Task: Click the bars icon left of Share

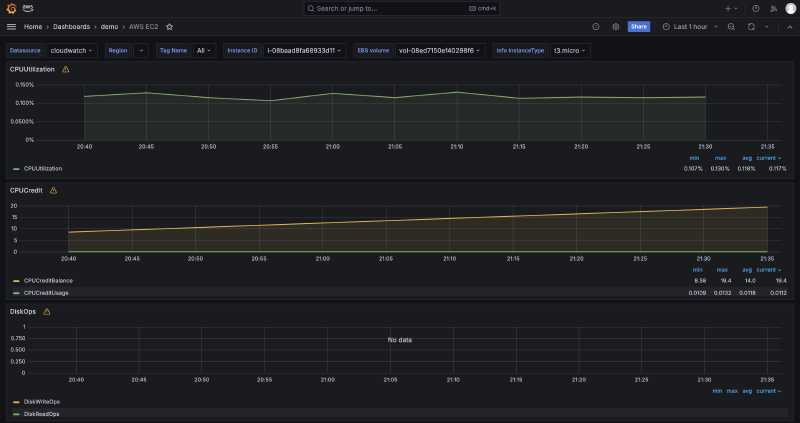Action: pos(615,27)
